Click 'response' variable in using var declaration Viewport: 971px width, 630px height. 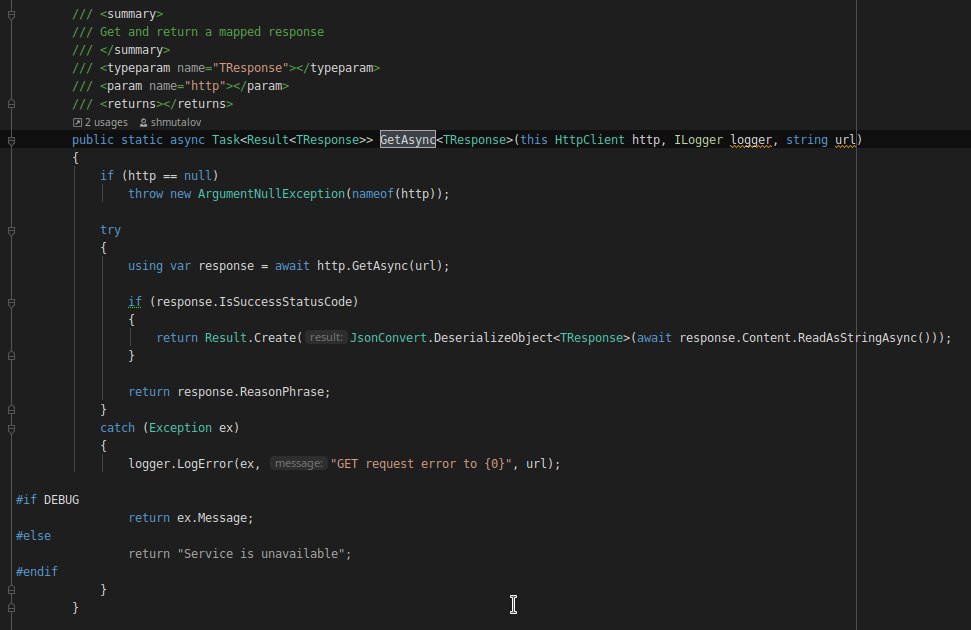point(226,266)
